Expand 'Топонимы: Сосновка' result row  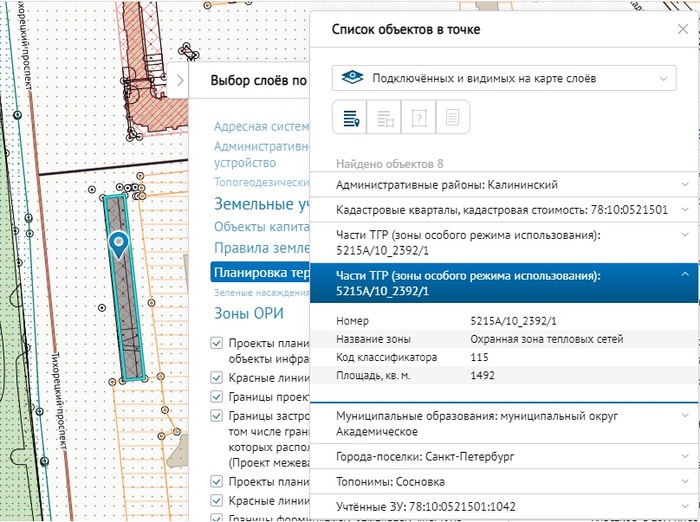coord(503,481)
